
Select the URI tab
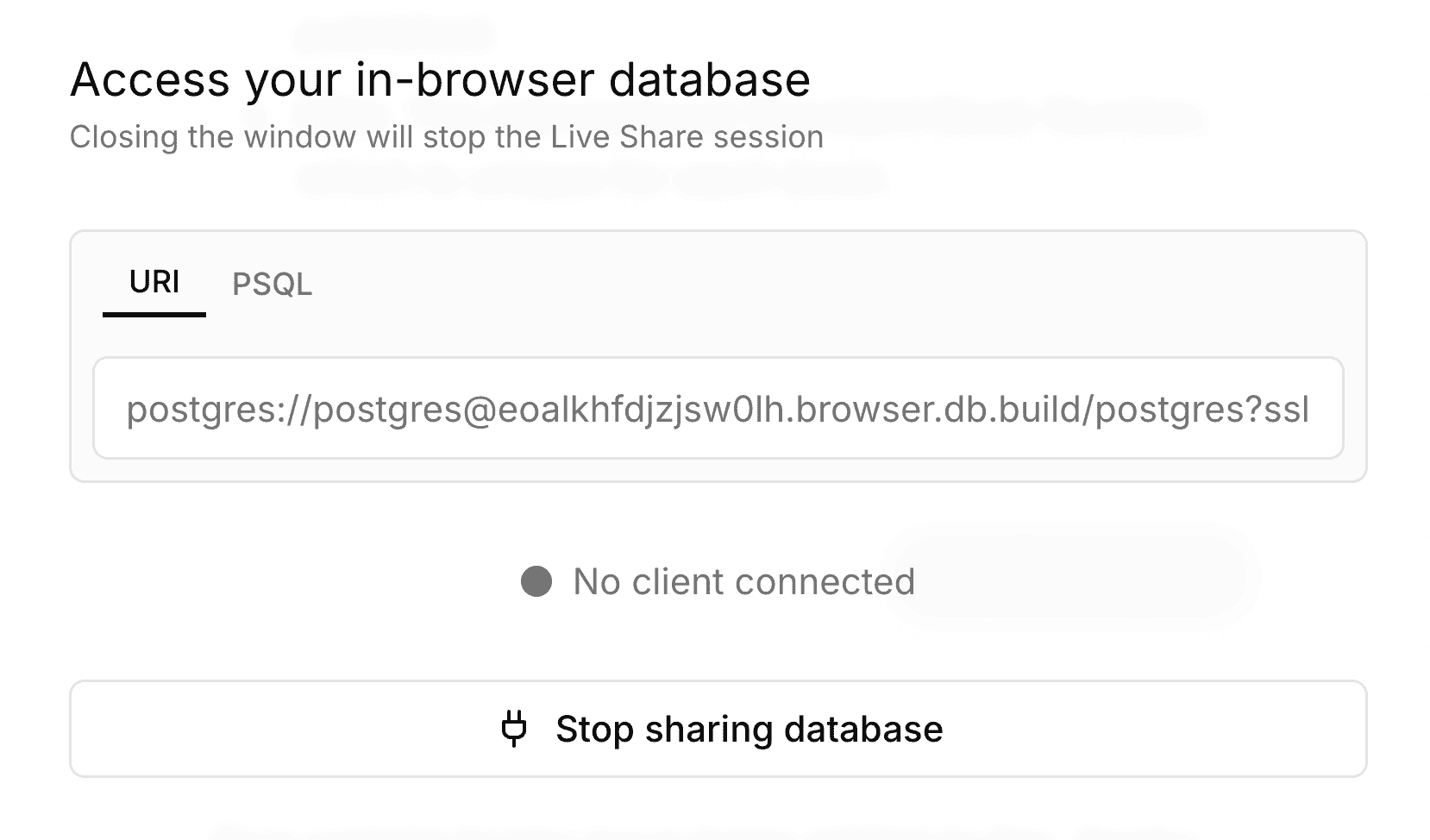coord(154,282)
